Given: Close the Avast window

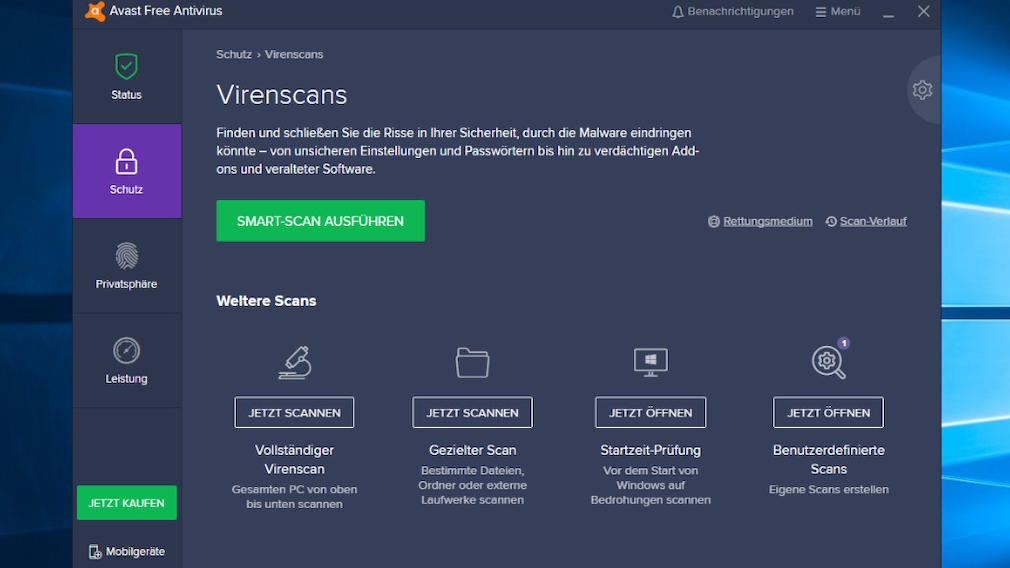Looking at the screenshot, I should pos(924,12).
